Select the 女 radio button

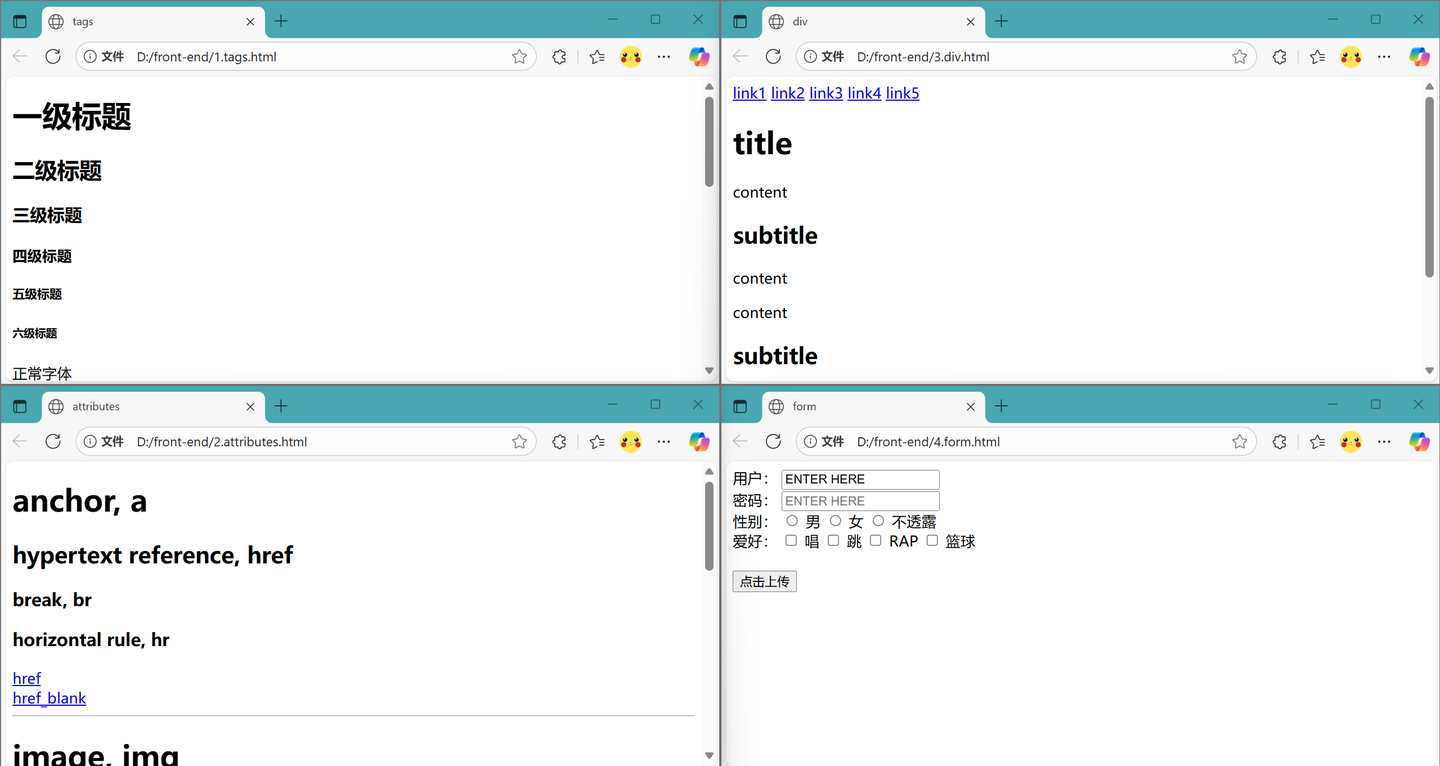click(x=835, y=521)
